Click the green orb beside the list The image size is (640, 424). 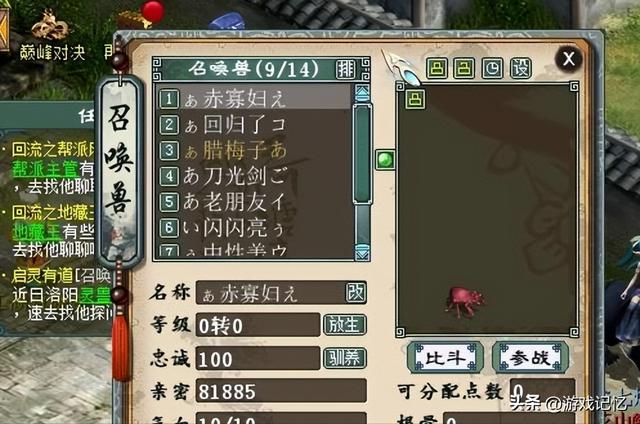[x=385, y=160]
